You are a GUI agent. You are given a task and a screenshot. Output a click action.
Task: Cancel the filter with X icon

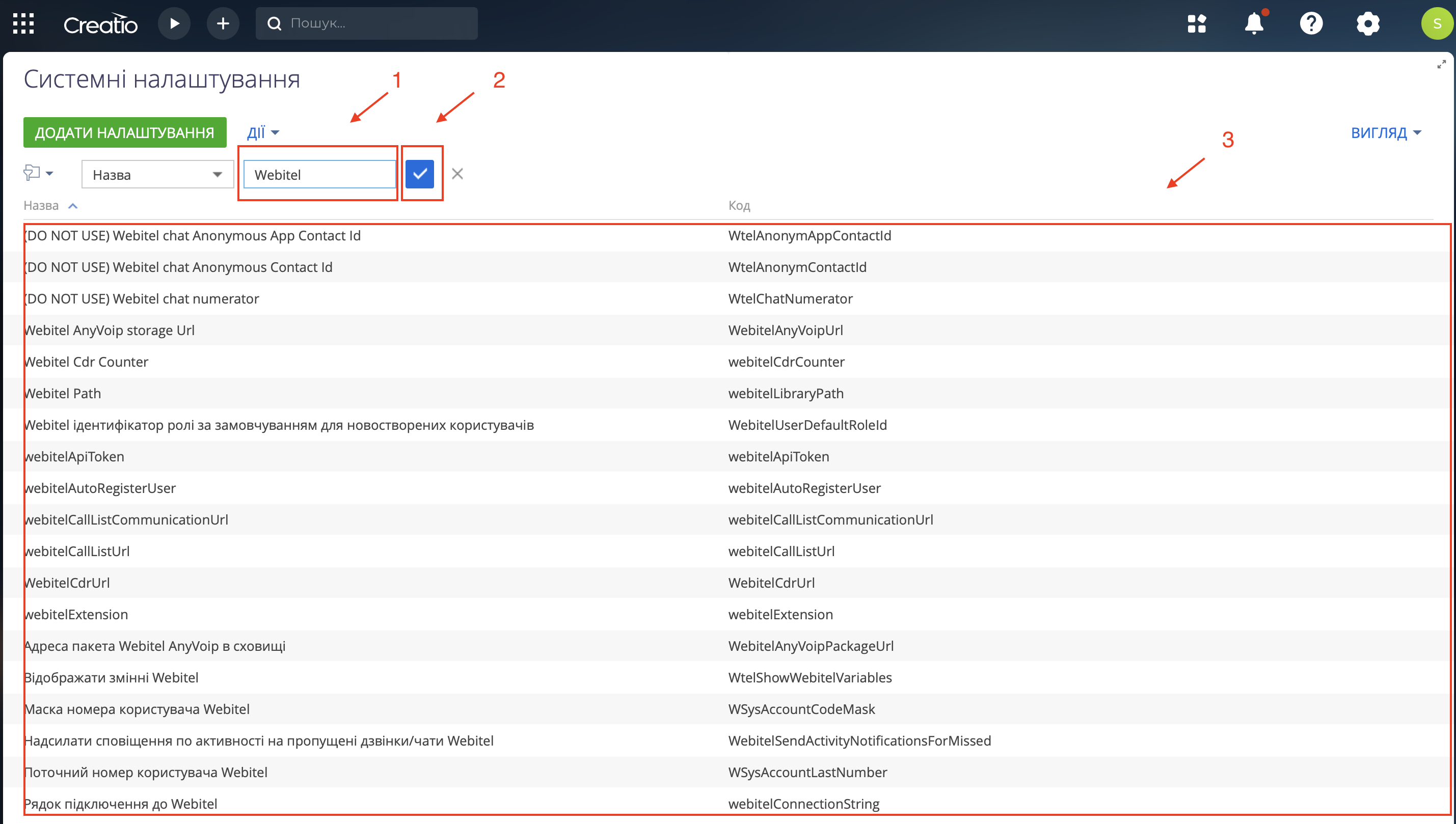click(x=457, y=174)
